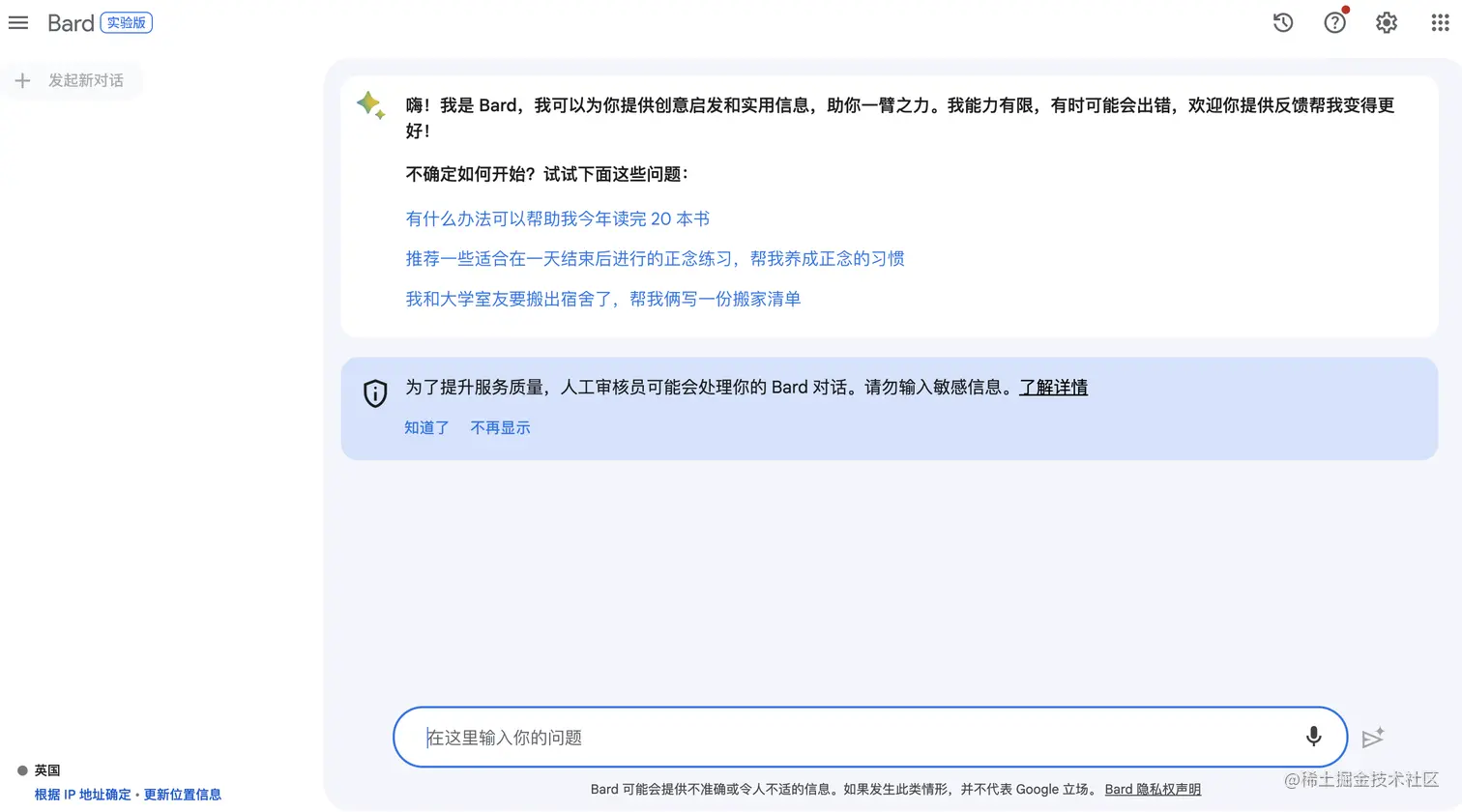
Task: Click the shield privacy icon
Action: click(x=375, y=392)
